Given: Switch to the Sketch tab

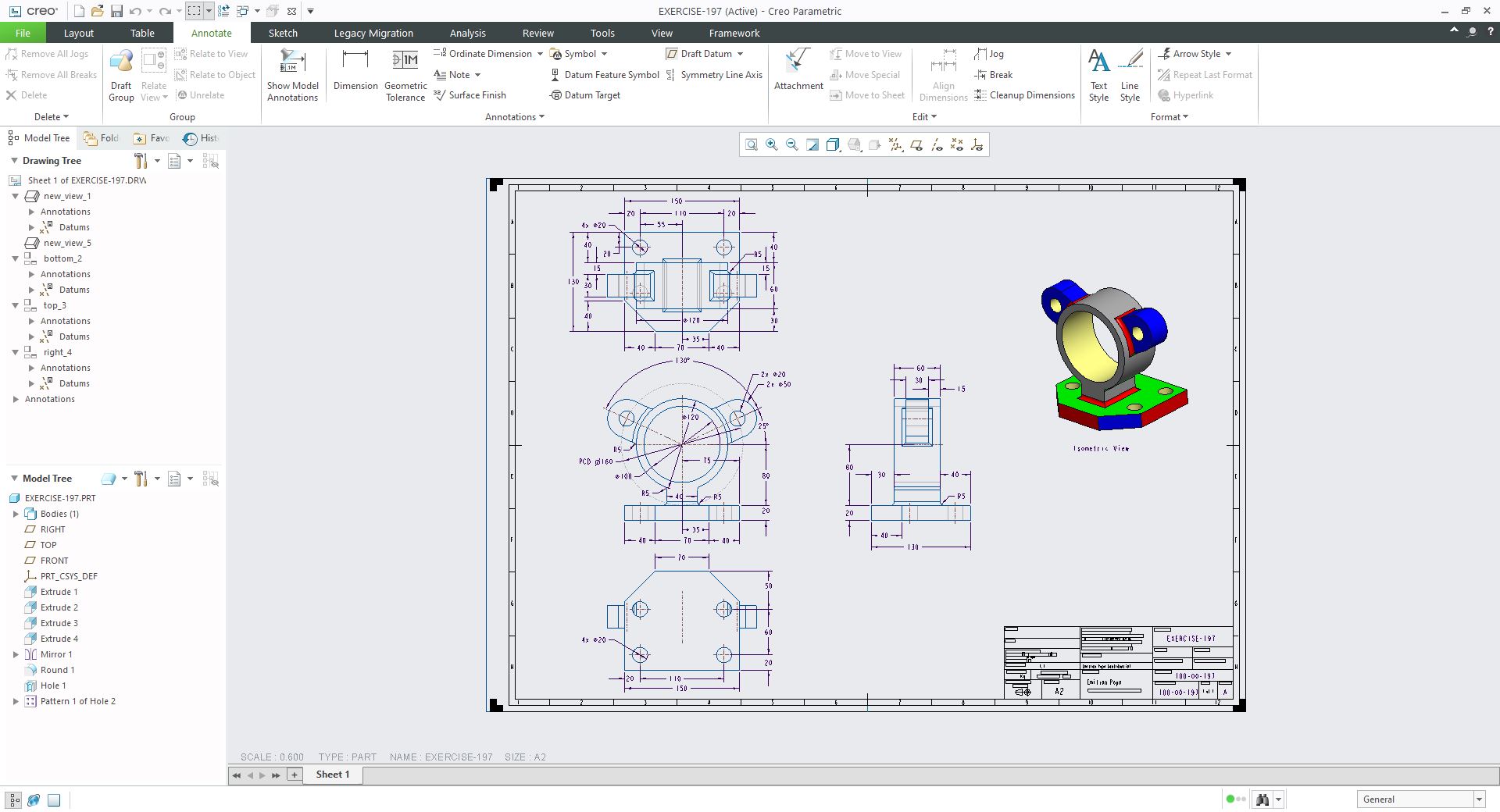Looking at the screenshot, I should tap(283, 33).
